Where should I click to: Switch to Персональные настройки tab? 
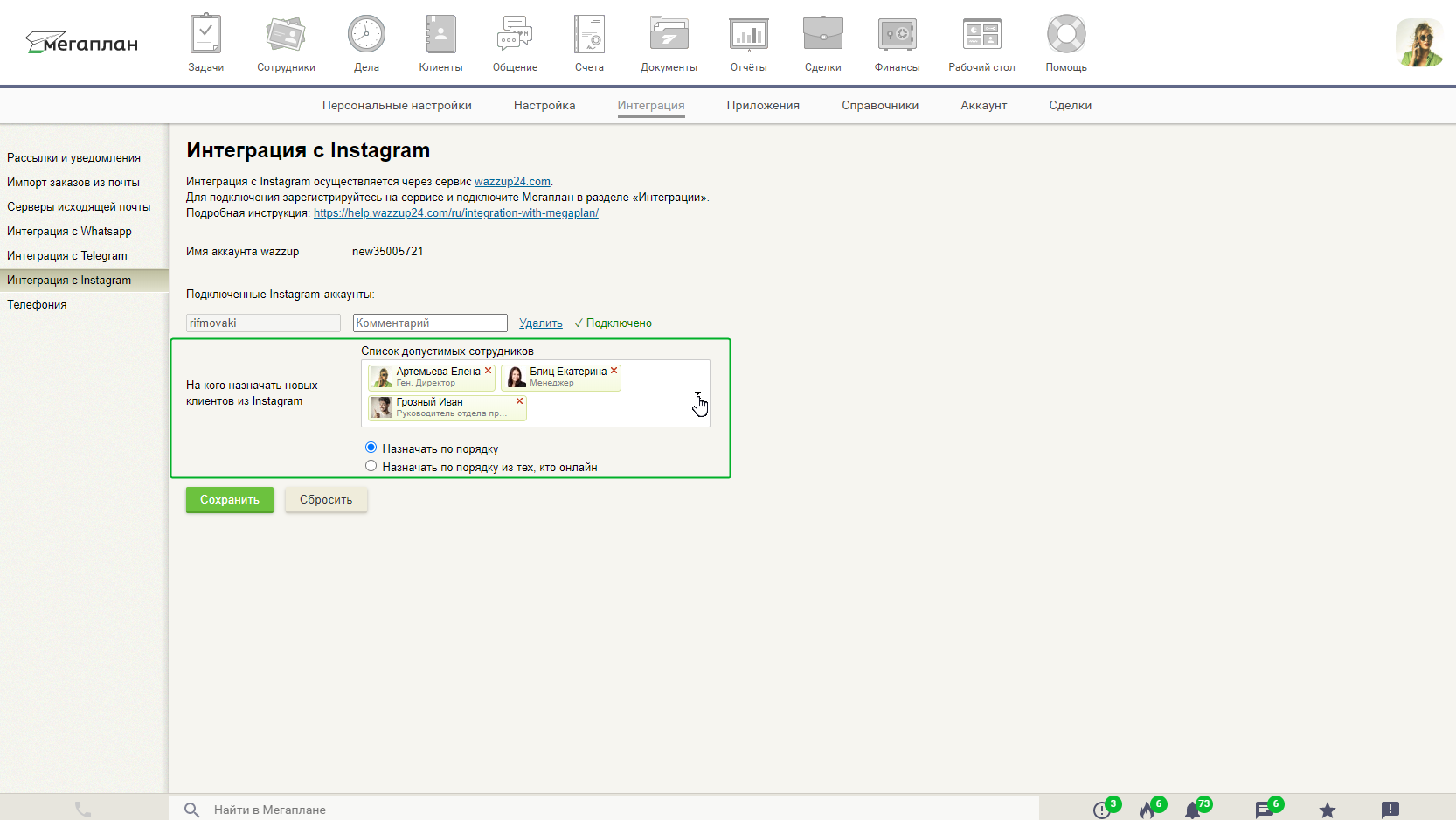tap(397, 105)
